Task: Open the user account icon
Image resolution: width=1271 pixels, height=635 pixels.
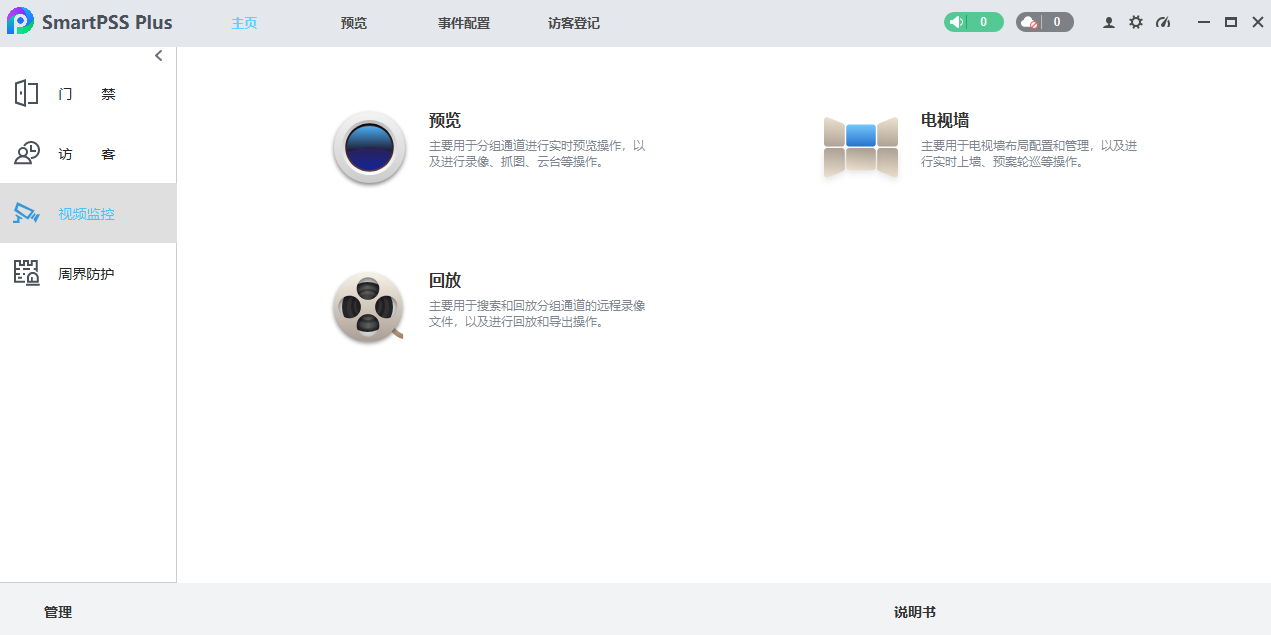Action: 1108,21
